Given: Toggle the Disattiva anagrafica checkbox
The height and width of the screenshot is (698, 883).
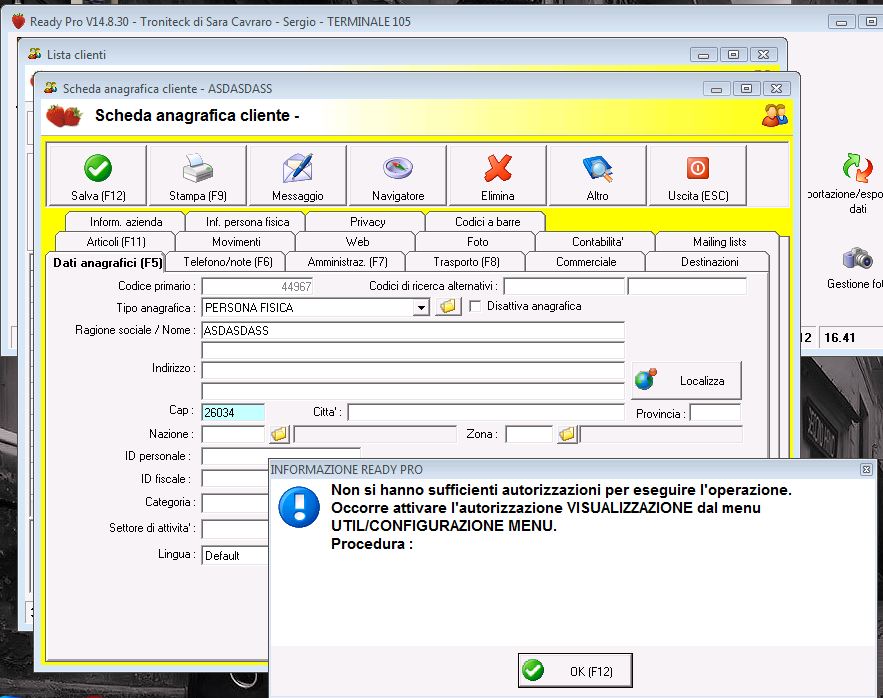Looking at the screenshot, I should 475,306.
